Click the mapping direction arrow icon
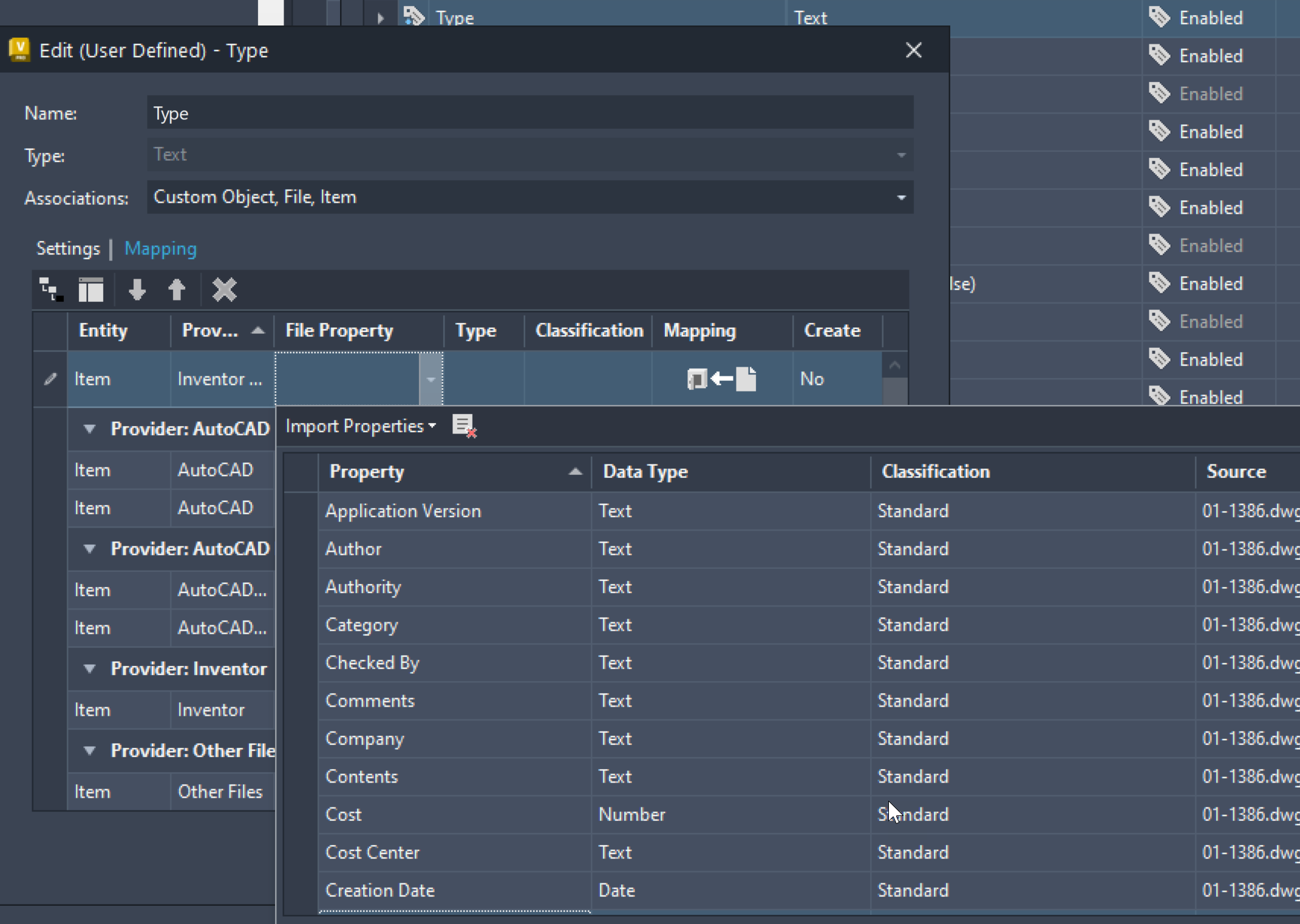The image size is (1300, 924). pyautogui.click(x=721, y=379)
